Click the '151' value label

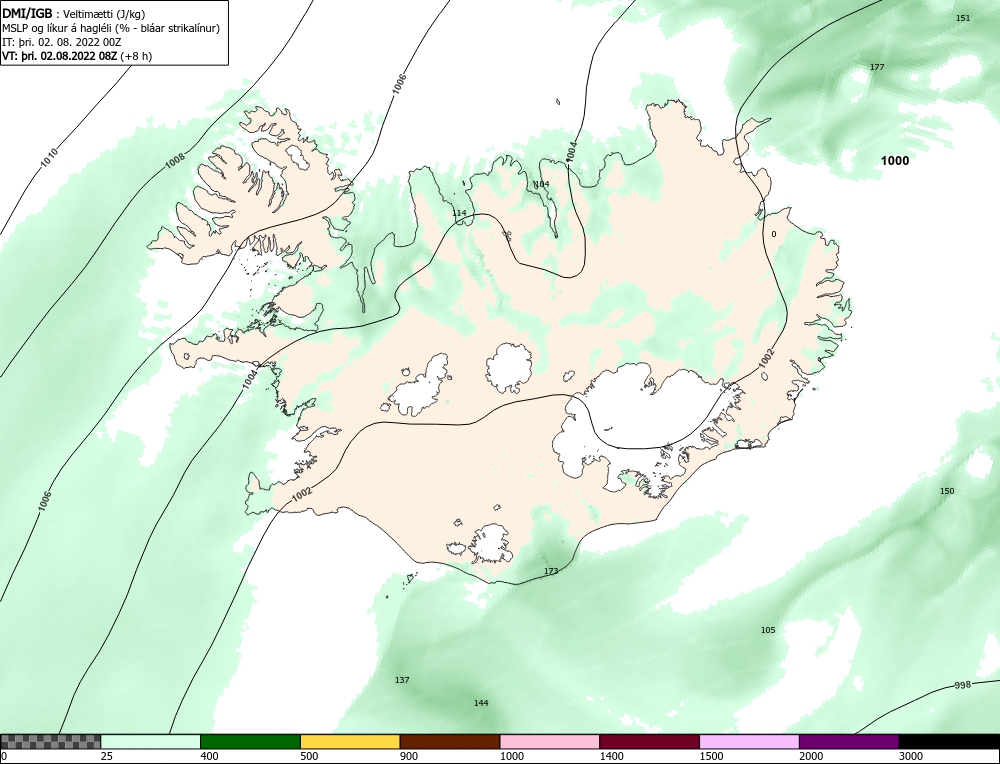tap(963, 18)
